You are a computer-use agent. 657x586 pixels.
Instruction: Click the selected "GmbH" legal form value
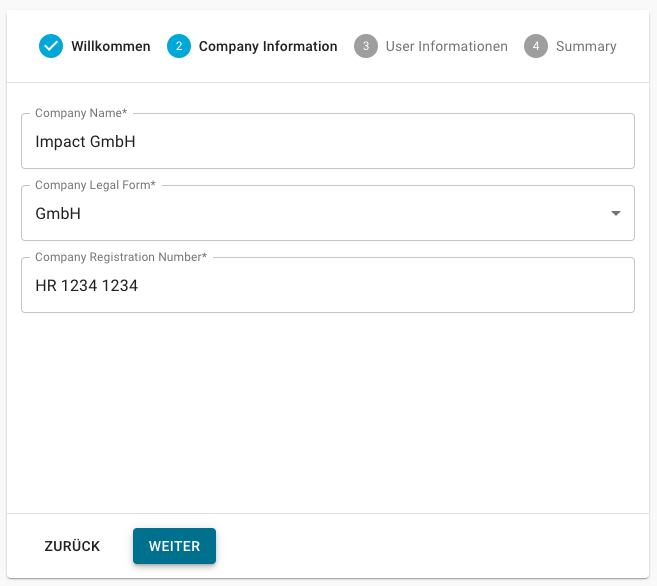58,214
